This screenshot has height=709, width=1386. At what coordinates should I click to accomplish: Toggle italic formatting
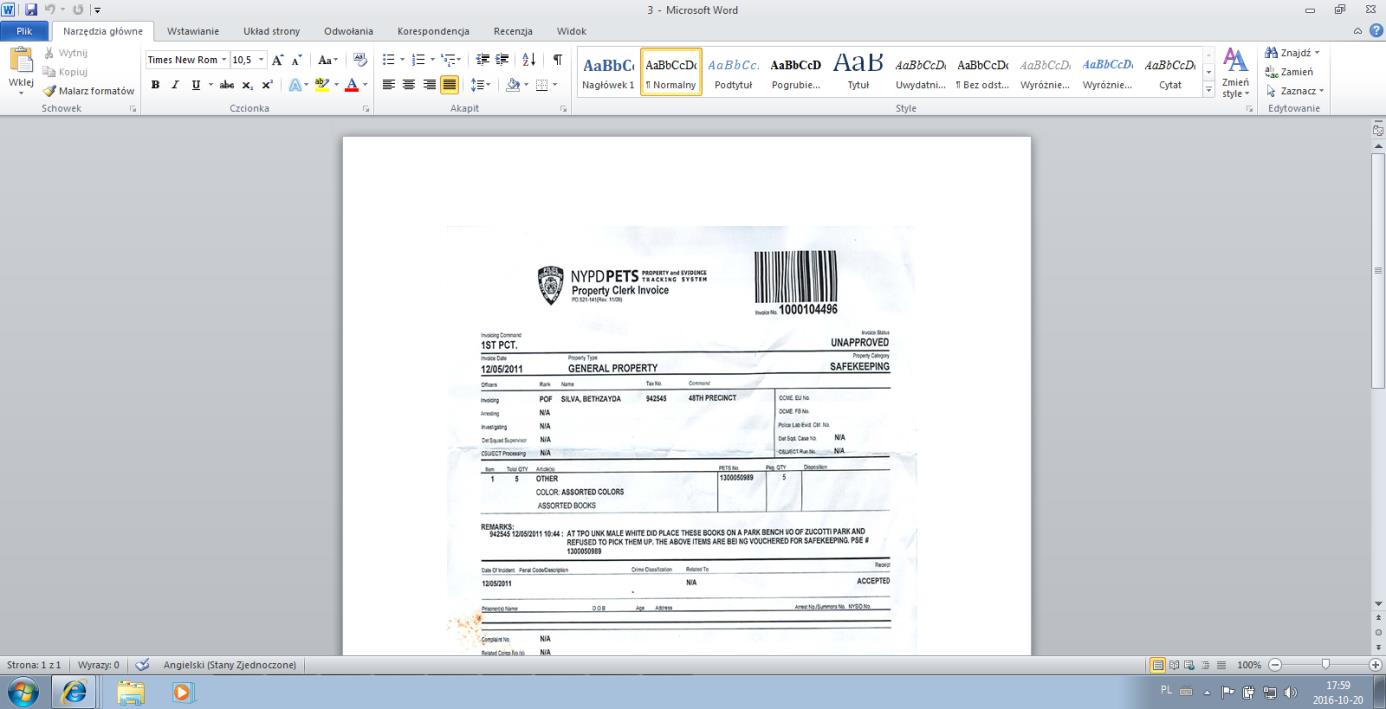(x=176, y=85)
